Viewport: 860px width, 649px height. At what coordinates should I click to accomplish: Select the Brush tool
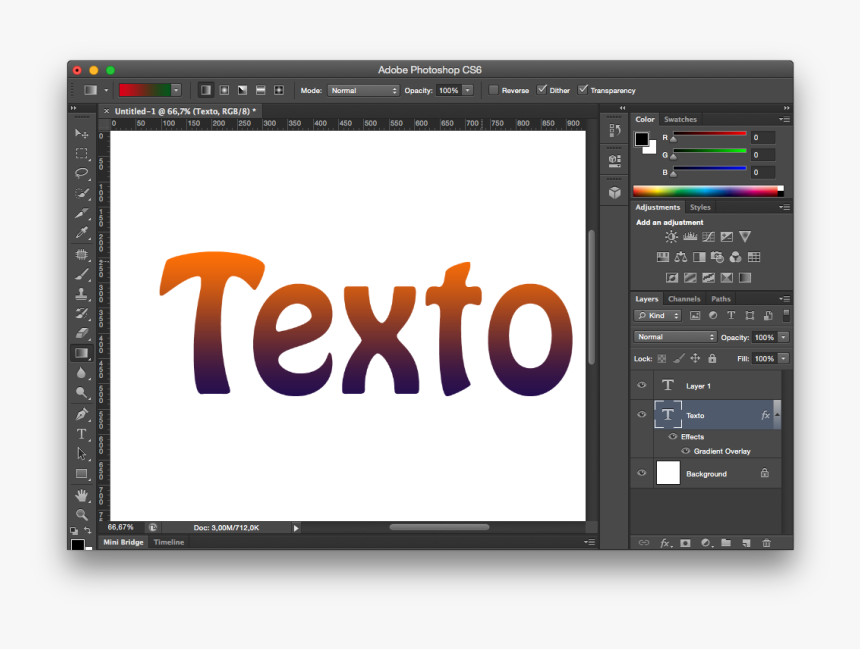point(82,273)
